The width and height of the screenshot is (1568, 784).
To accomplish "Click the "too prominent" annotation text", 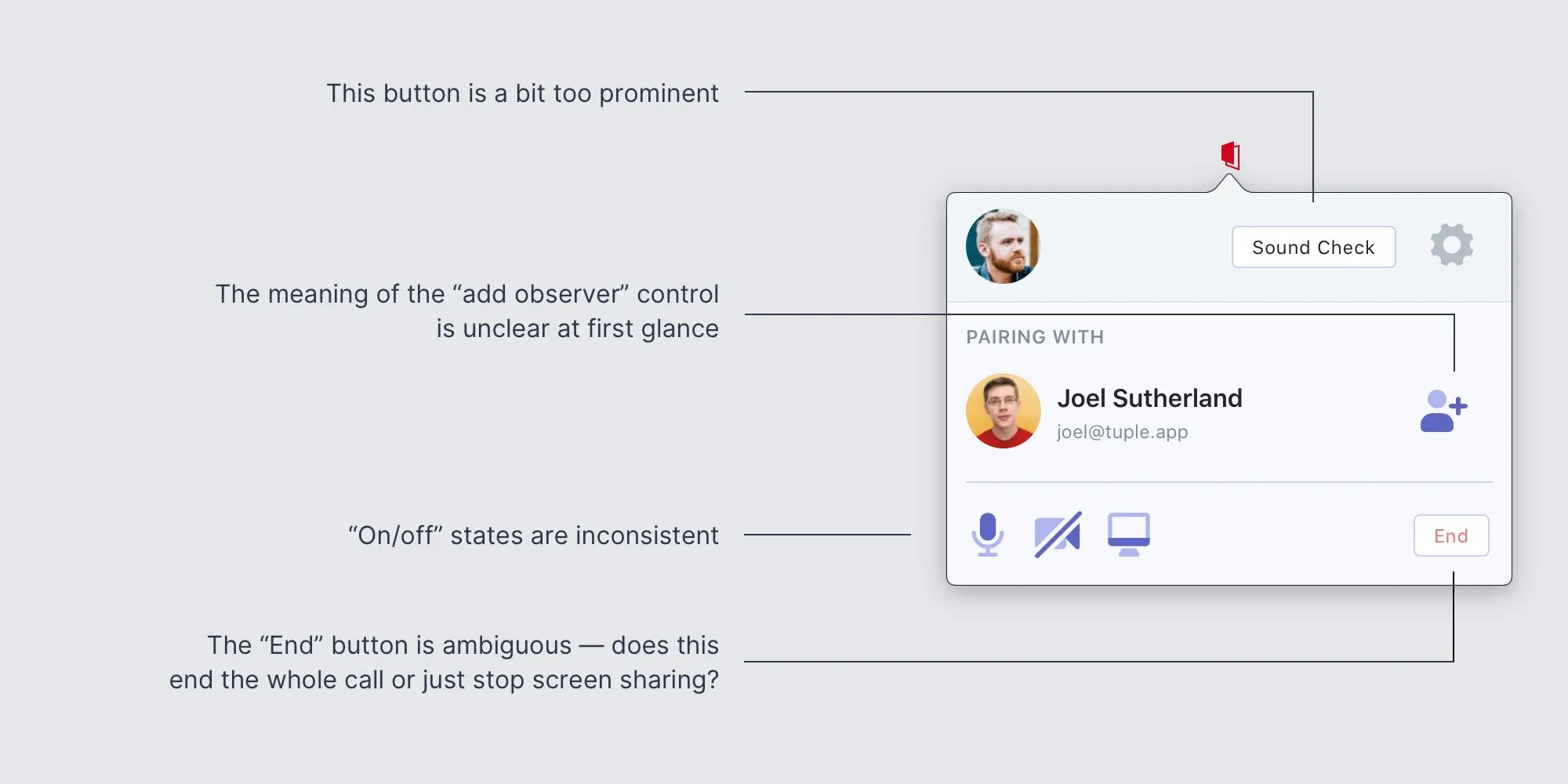I will coord(522,93).
